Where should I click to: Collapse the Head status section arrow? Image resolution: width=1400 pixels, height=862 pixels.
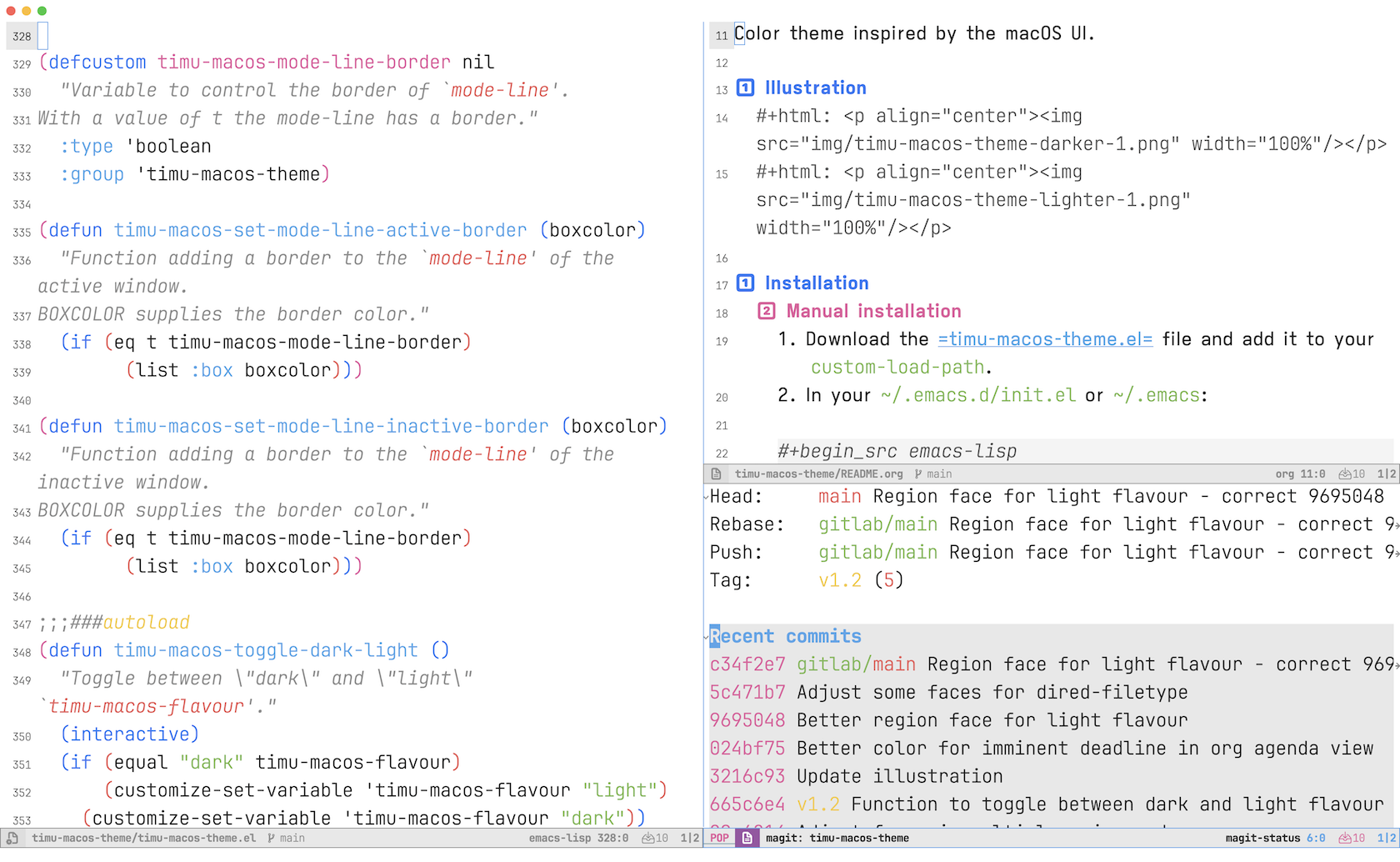click(707, 497)
